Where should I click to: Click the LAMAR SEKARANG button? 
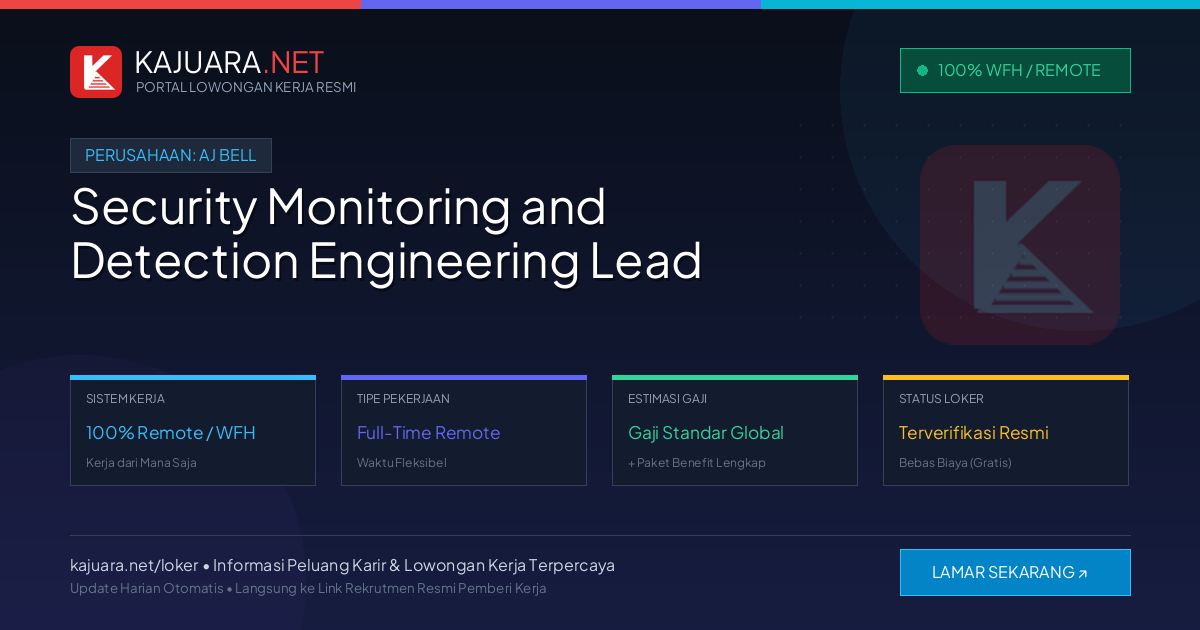tap(1015, 572)
